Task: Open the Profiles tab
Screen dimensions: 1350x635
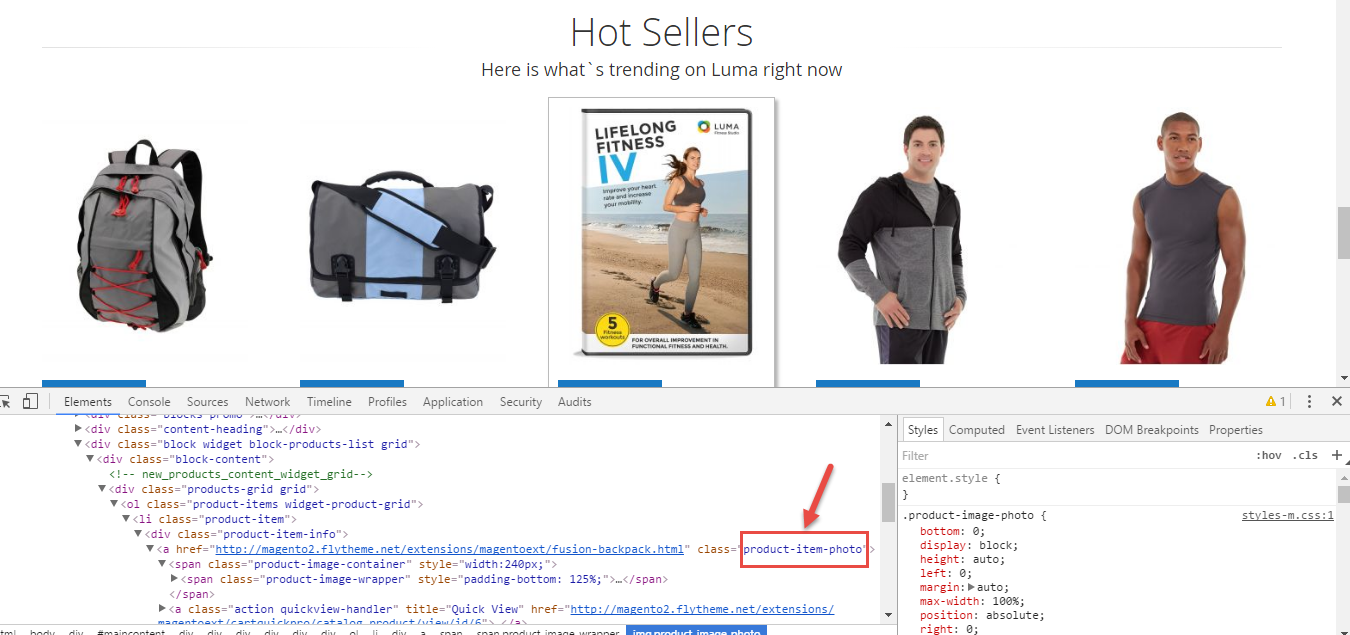Action: pyautogui.click(x=387, y=402)
